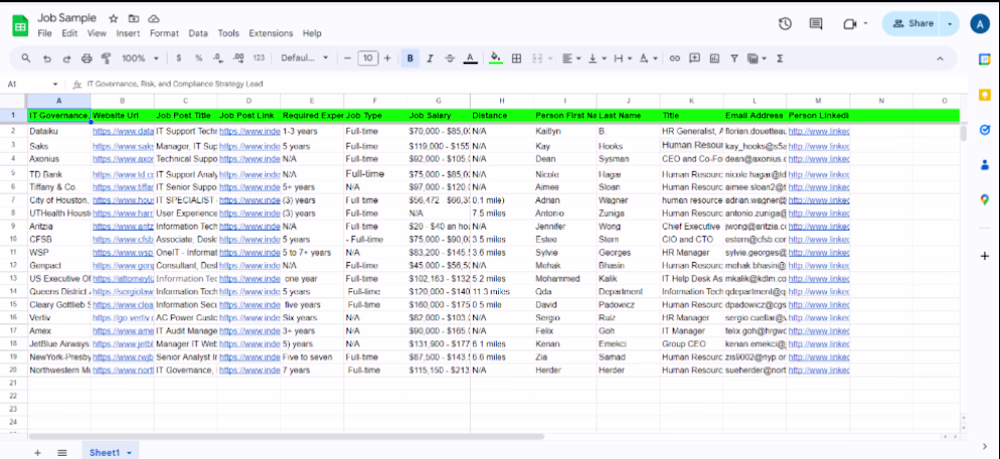Redo the last undone action
The width and height of the screenshot is (1000, 459).
(66, 58)
